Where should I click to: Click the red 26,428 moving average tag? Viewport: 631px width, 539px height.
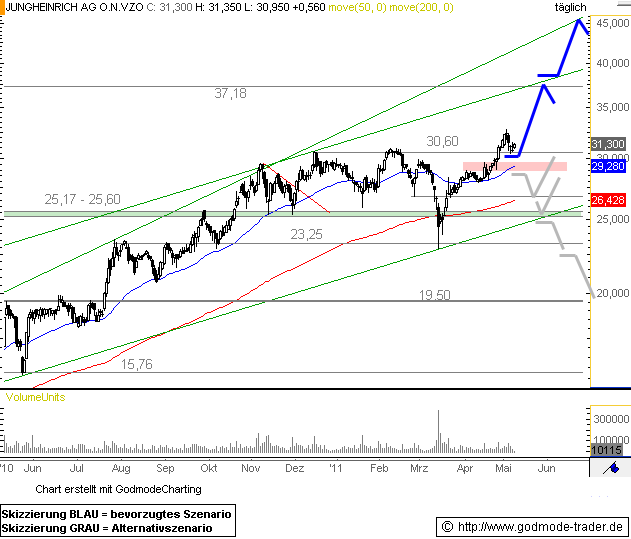coord(608,200)
